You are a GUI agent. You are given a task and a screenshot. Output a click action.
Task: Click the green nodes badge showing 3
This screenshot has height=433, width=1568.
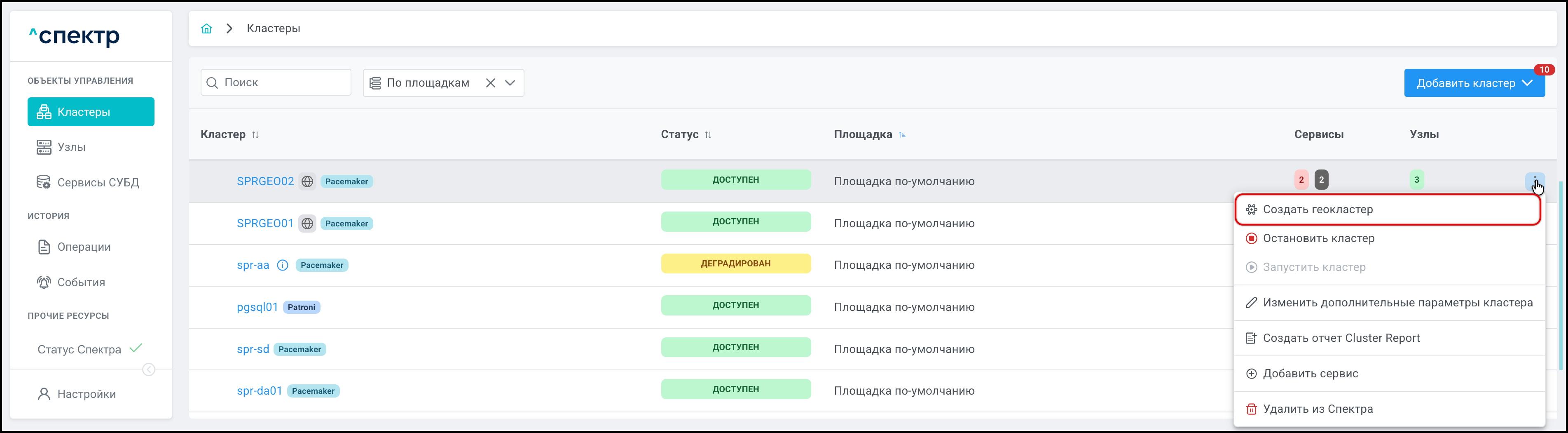[1416, 180]
